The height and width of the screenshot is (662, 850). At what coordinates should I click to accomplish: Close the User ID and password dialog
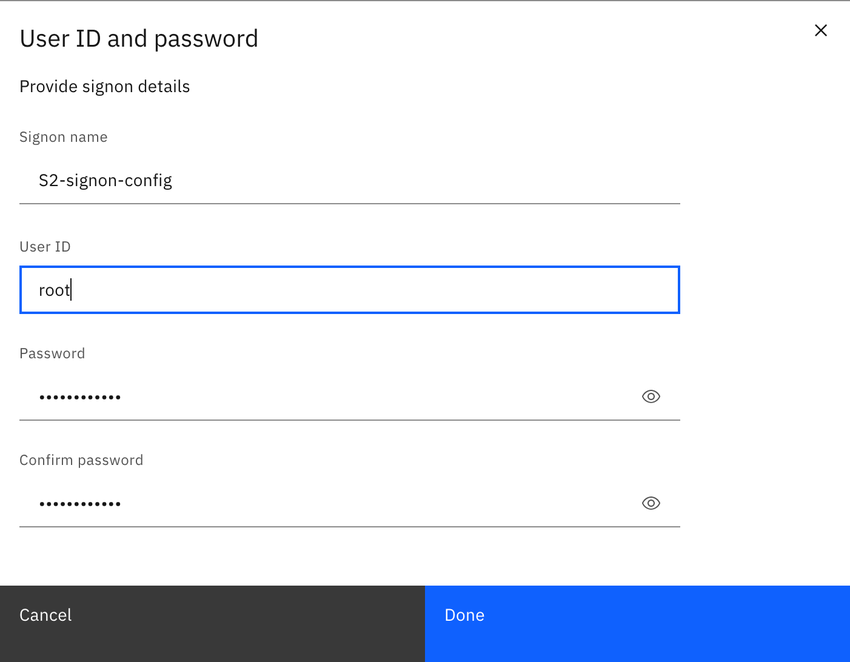tap(820, 30)
